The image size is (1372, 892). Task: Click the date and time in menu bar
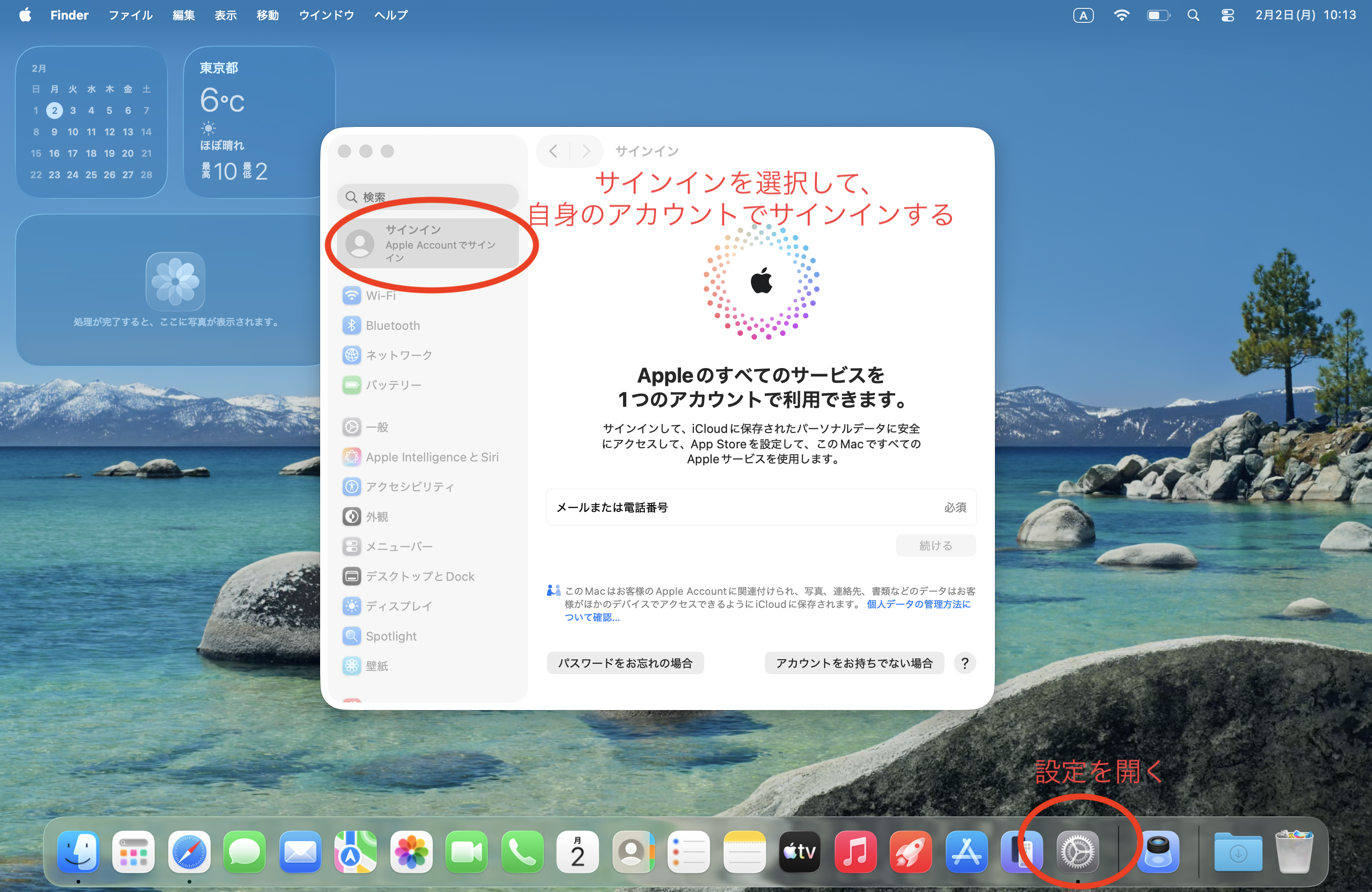tap(1306, 15)
